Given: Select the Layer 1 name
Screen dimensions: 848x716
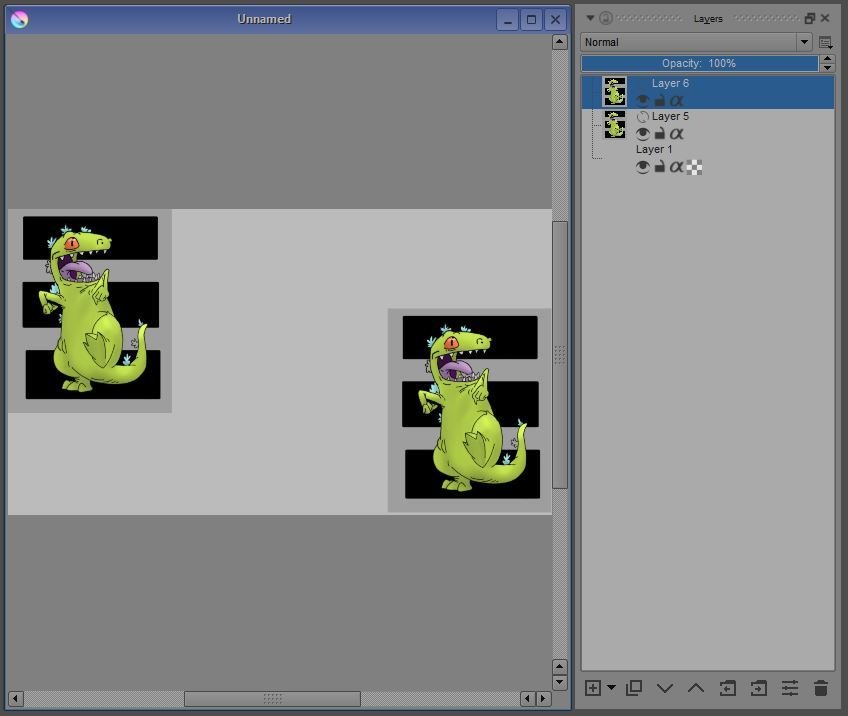Looking at the screenshot, I should pyautogui.click(x=654, y=149).
